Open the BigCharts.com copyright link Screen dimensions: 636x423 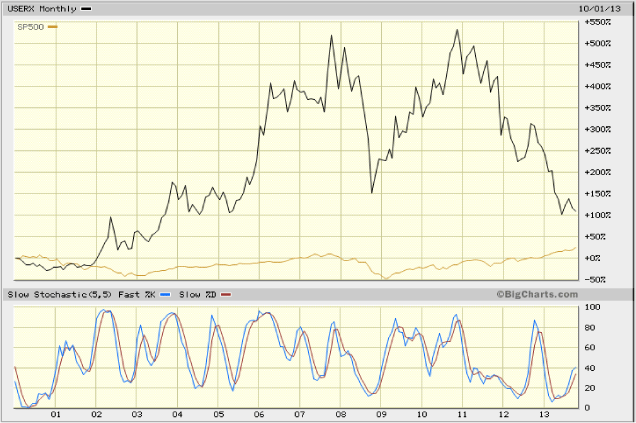point(536,295)
